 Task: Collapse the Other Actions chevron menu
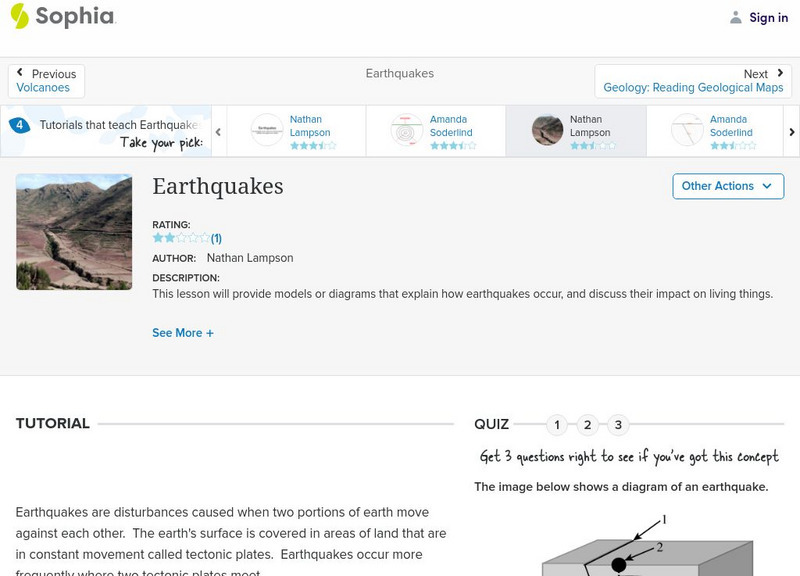tap(766, 186)
